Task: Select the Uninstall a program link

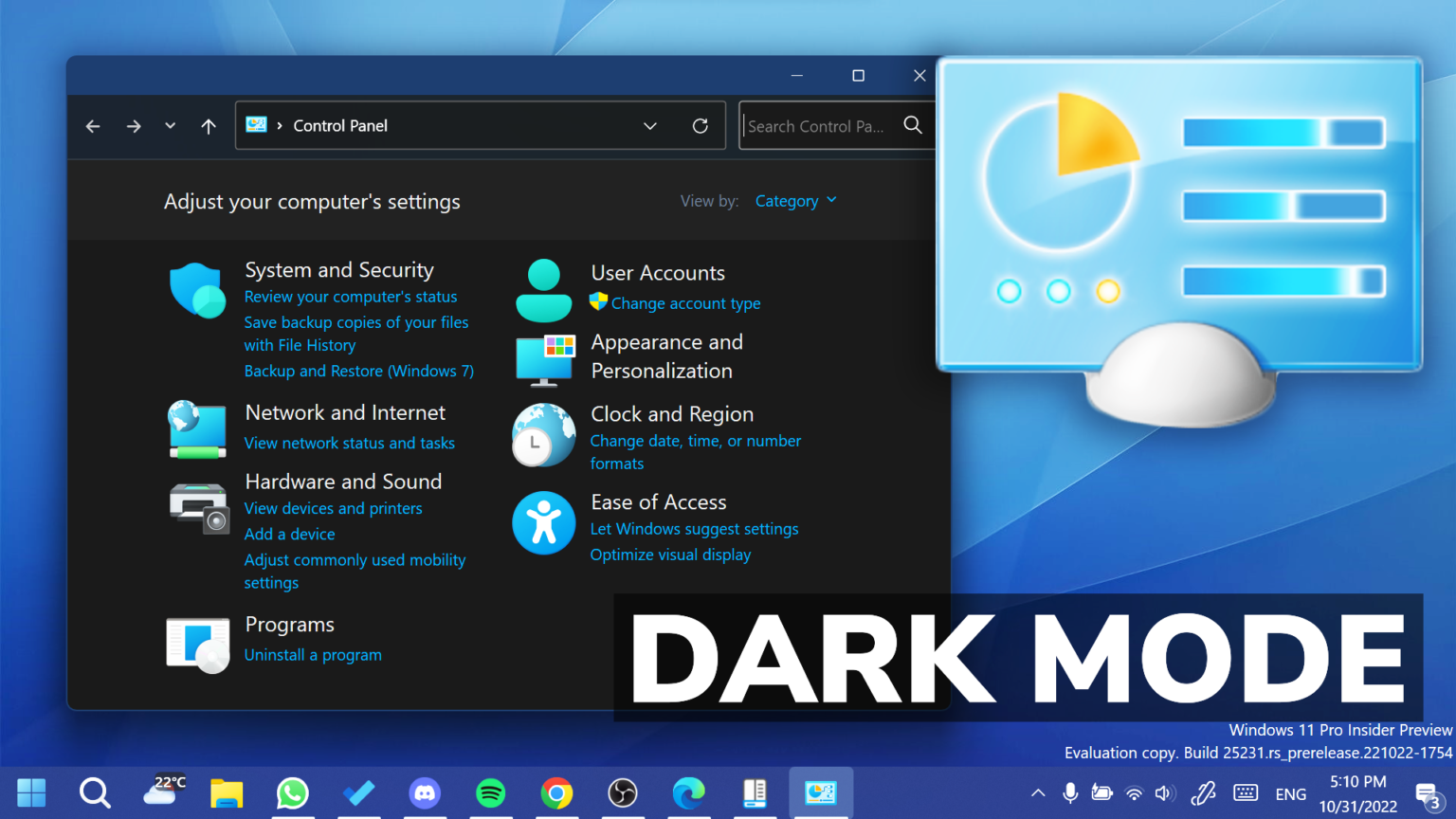Action: [x=313, y=654]
